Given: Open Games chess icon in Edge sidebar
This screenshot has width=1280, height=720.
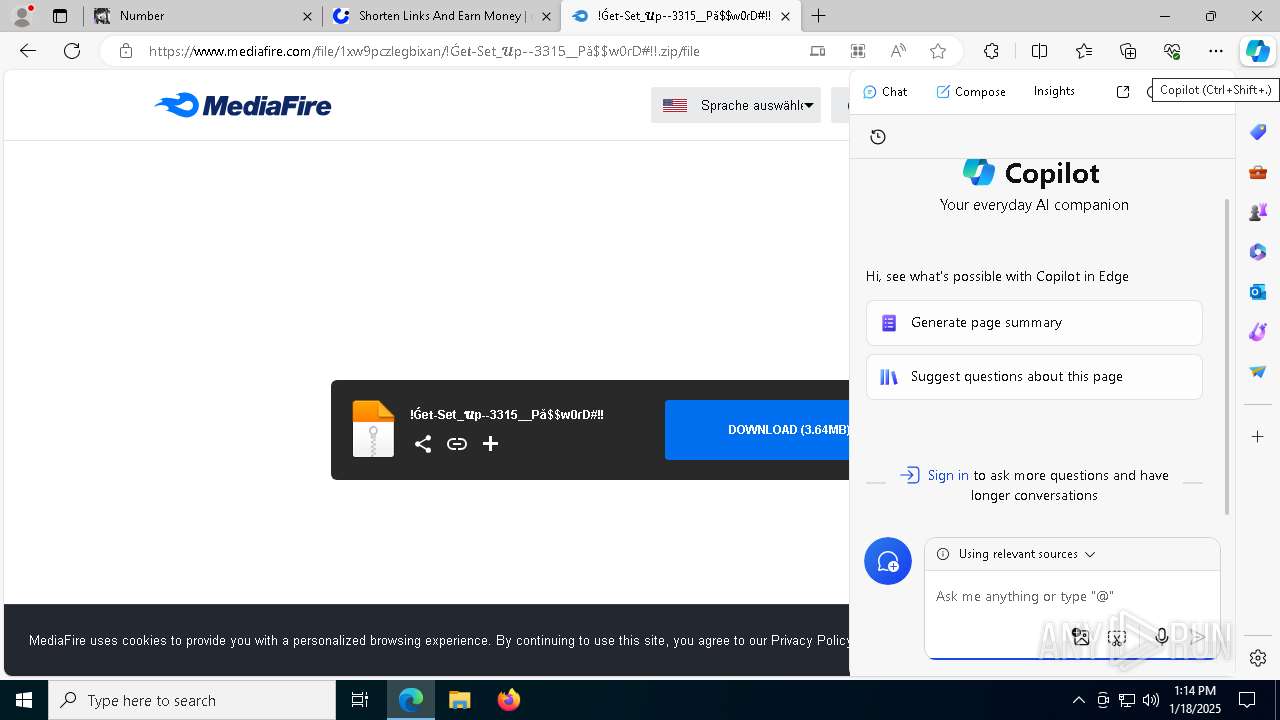Looking at the screenshot, I should (x=1258, y=212).
